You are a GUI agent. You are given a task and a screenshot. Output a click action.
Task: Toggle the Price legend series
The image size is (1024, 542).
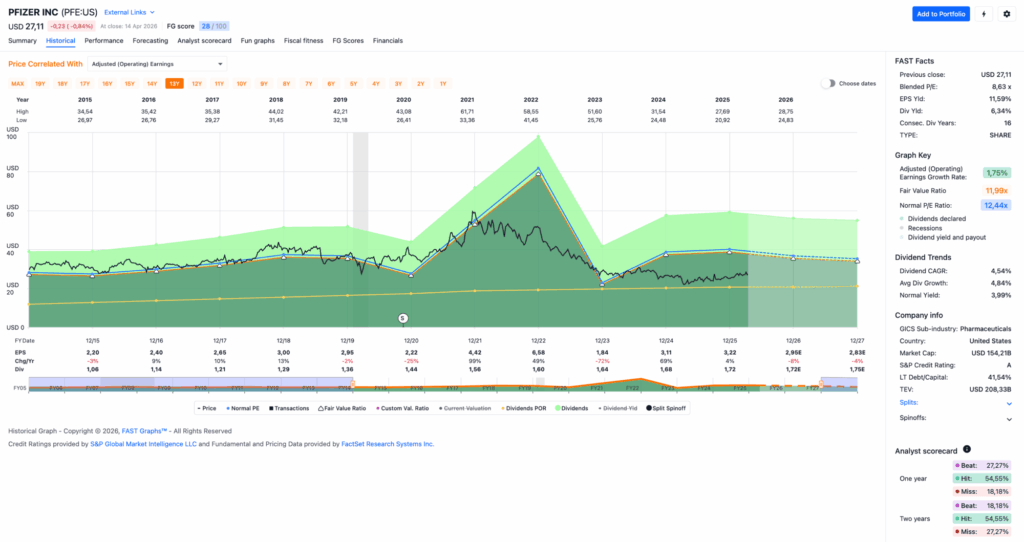coord(207,408)
